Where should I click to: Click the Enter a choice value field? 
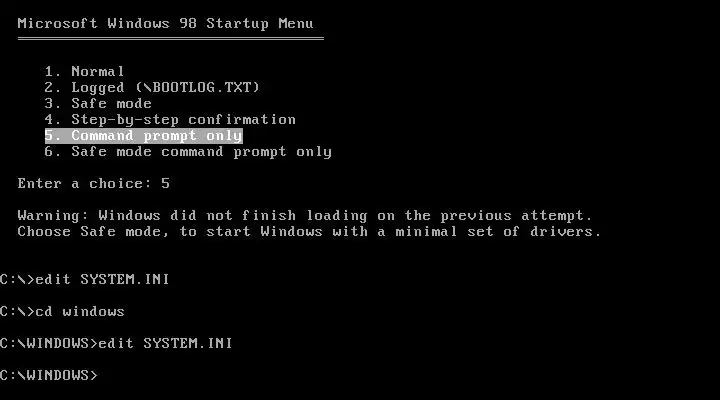(x=166, y=184)
